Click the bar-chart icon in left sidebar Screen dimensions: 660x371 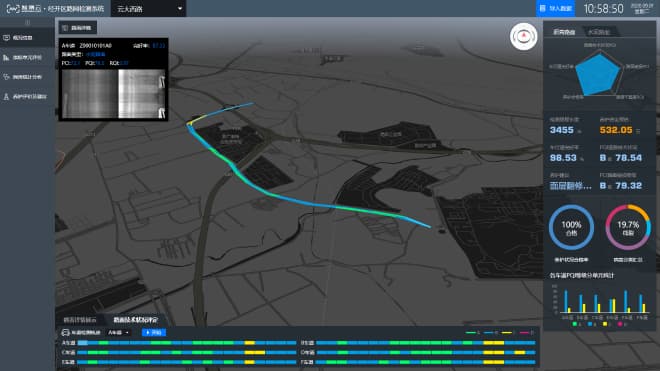point(6,57)
